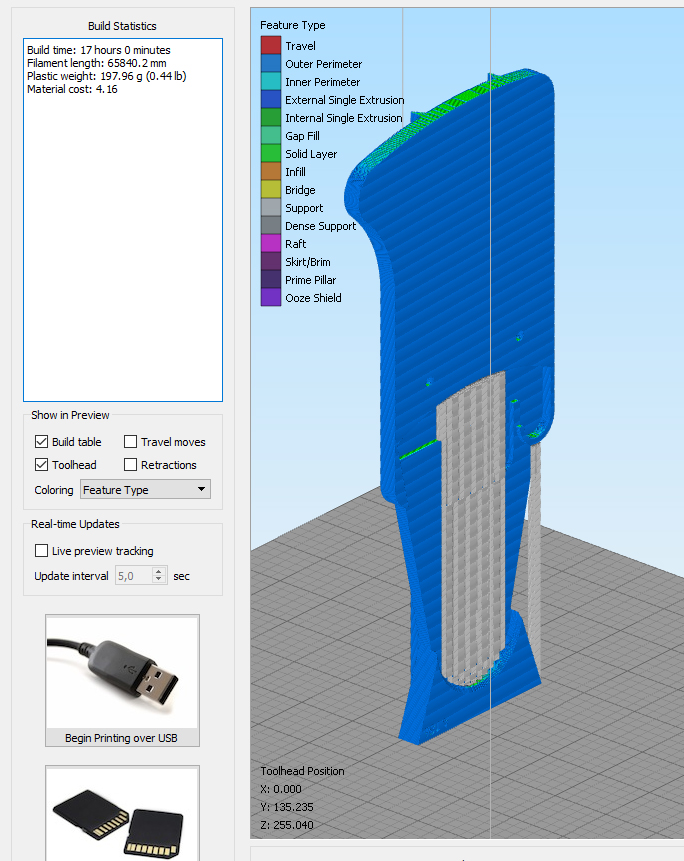
Task: Click the red Travel color swatch
Action: [271, 46]
